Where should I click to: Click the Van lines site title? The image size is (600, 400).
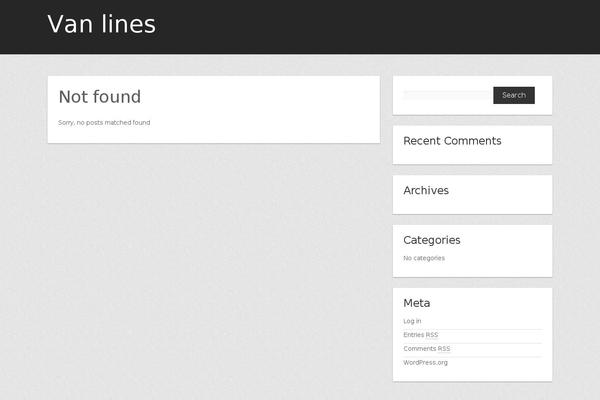tap(101, 25)
